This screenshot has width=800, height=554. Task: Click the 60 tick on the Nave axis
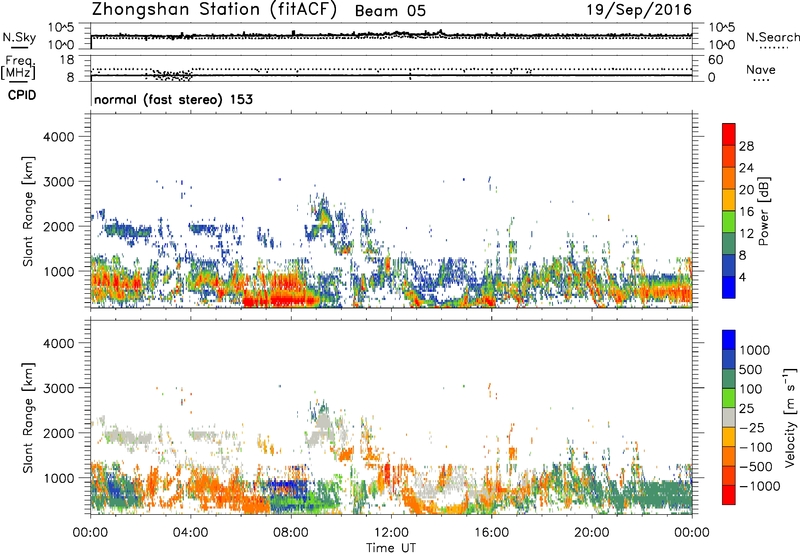[x=715, y=60]
